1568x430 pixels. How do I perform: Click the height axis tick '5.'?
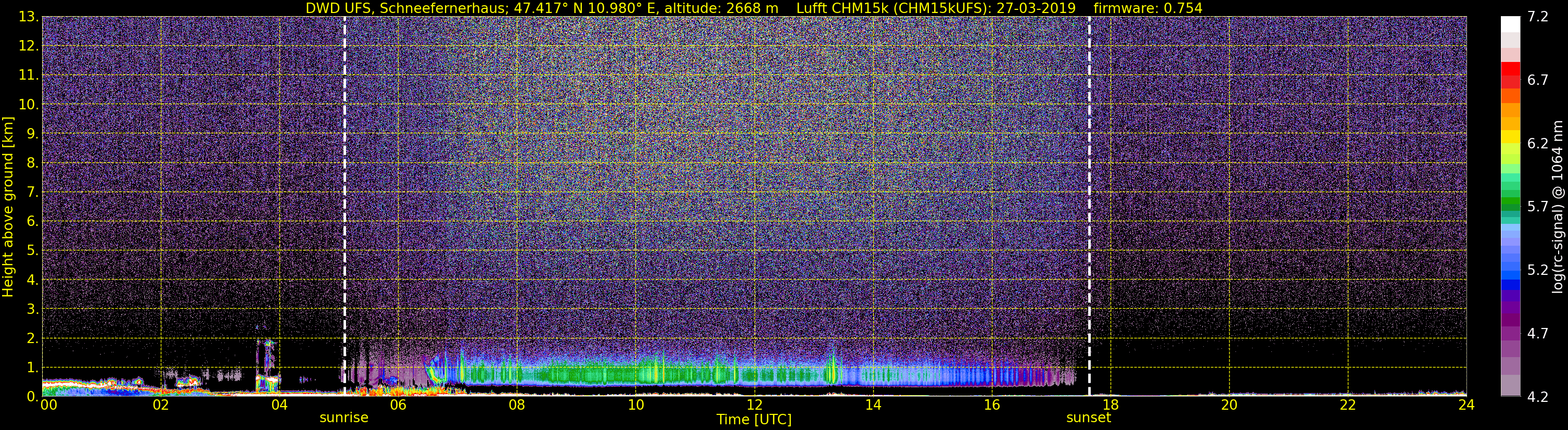32,250
